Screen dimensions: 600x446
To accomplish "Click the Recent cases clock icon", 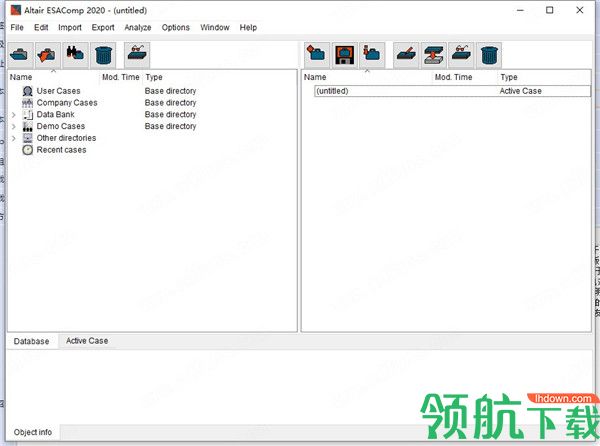I will point(28,150).
